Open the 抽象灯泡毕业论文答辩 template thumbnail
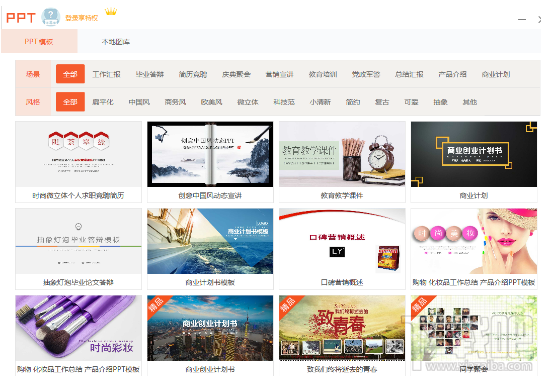Image resolution: width=541 pixels, height=376 pixels. (x=79, y=241)
